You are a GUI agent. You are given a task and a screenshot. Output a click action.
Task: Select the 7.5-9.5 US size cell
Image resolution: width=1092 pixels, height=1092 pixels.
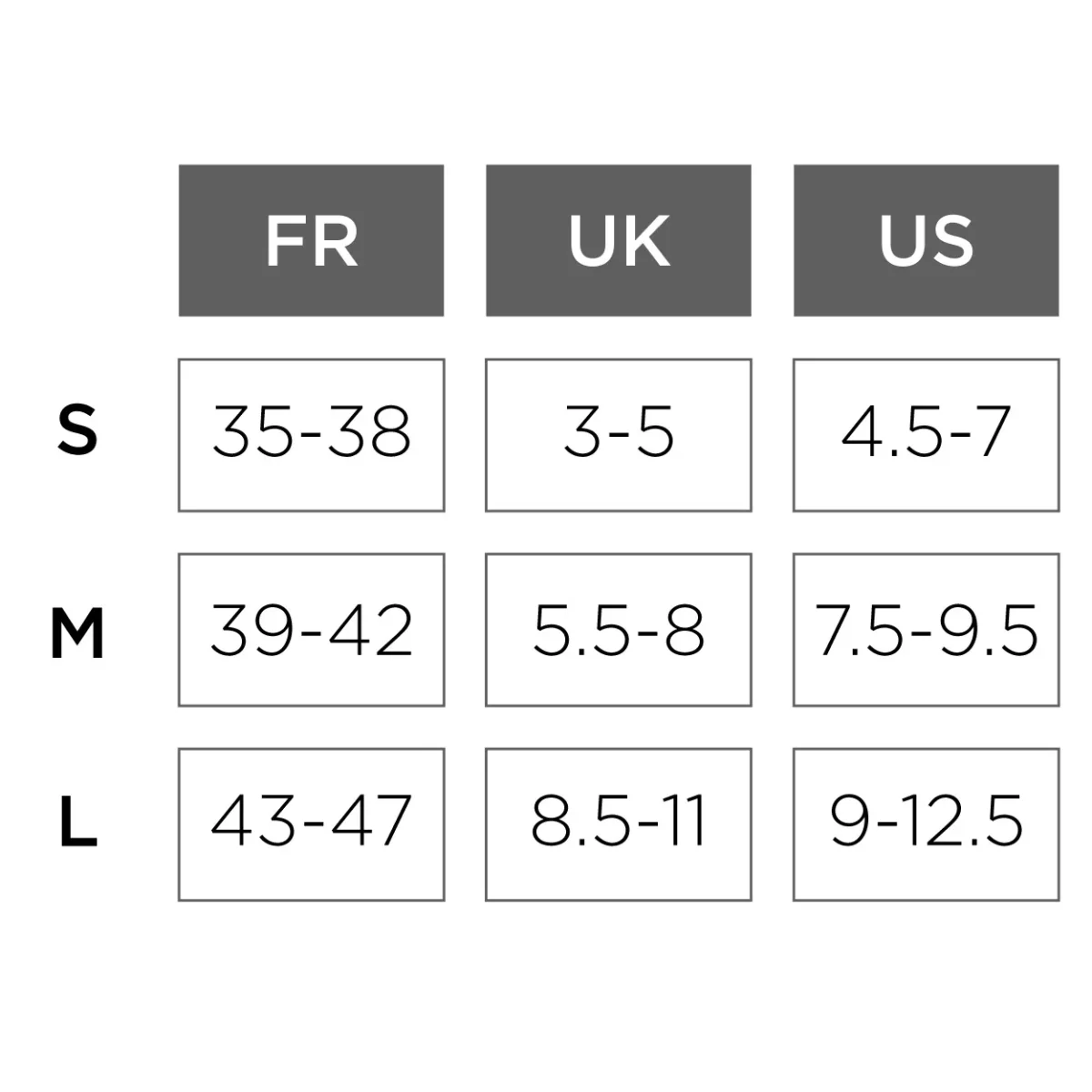(x=926, y=630)
